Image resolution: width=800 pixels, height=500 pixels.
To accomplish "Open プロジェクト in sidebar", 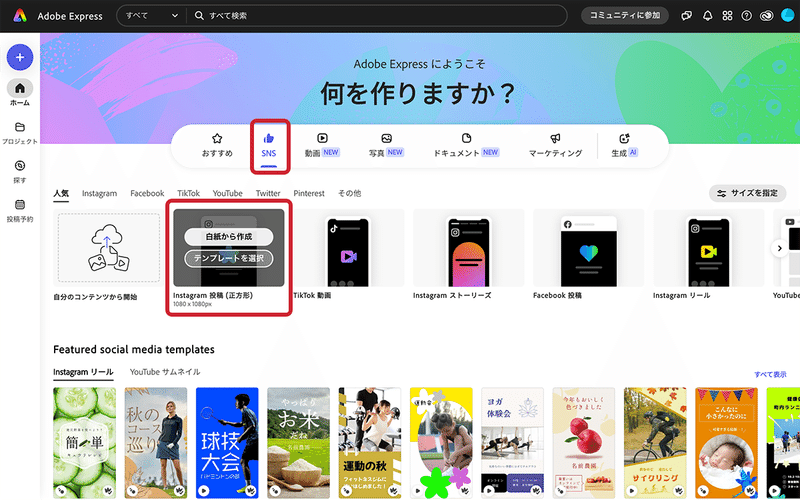I will (20, 133).
